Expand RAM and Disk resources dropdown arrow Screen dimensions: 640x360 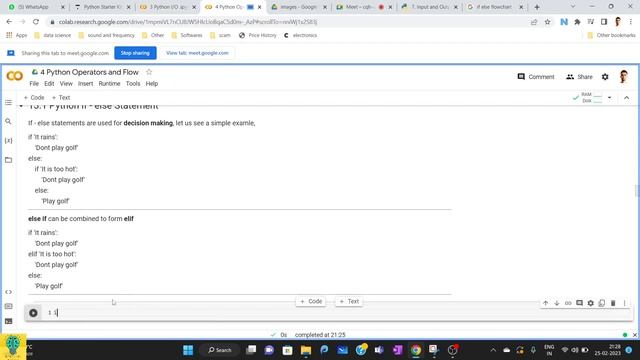click(x=609, y=98)
